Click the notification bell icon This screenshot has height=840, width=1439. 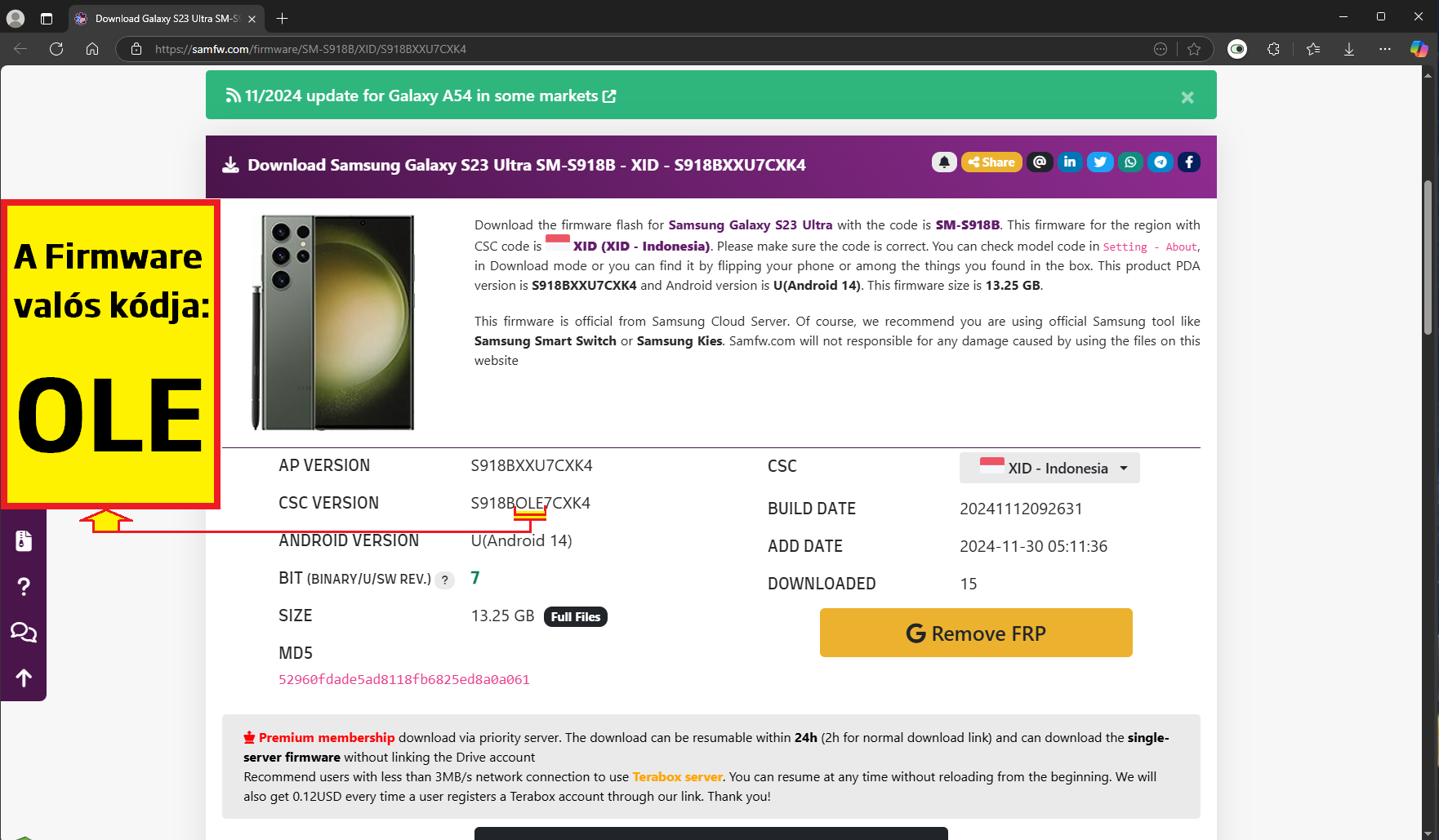(944, 162)
